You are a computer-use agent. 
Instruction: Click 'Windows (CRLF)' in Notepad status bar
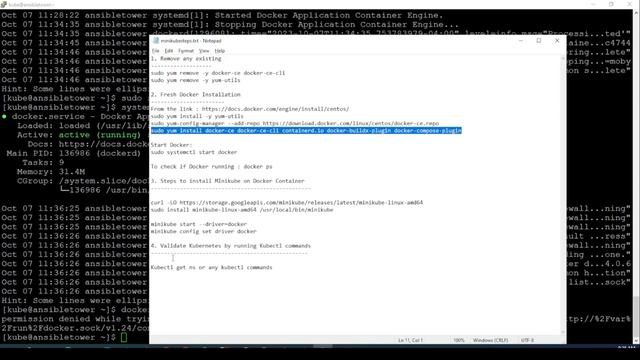click(490, 340)
